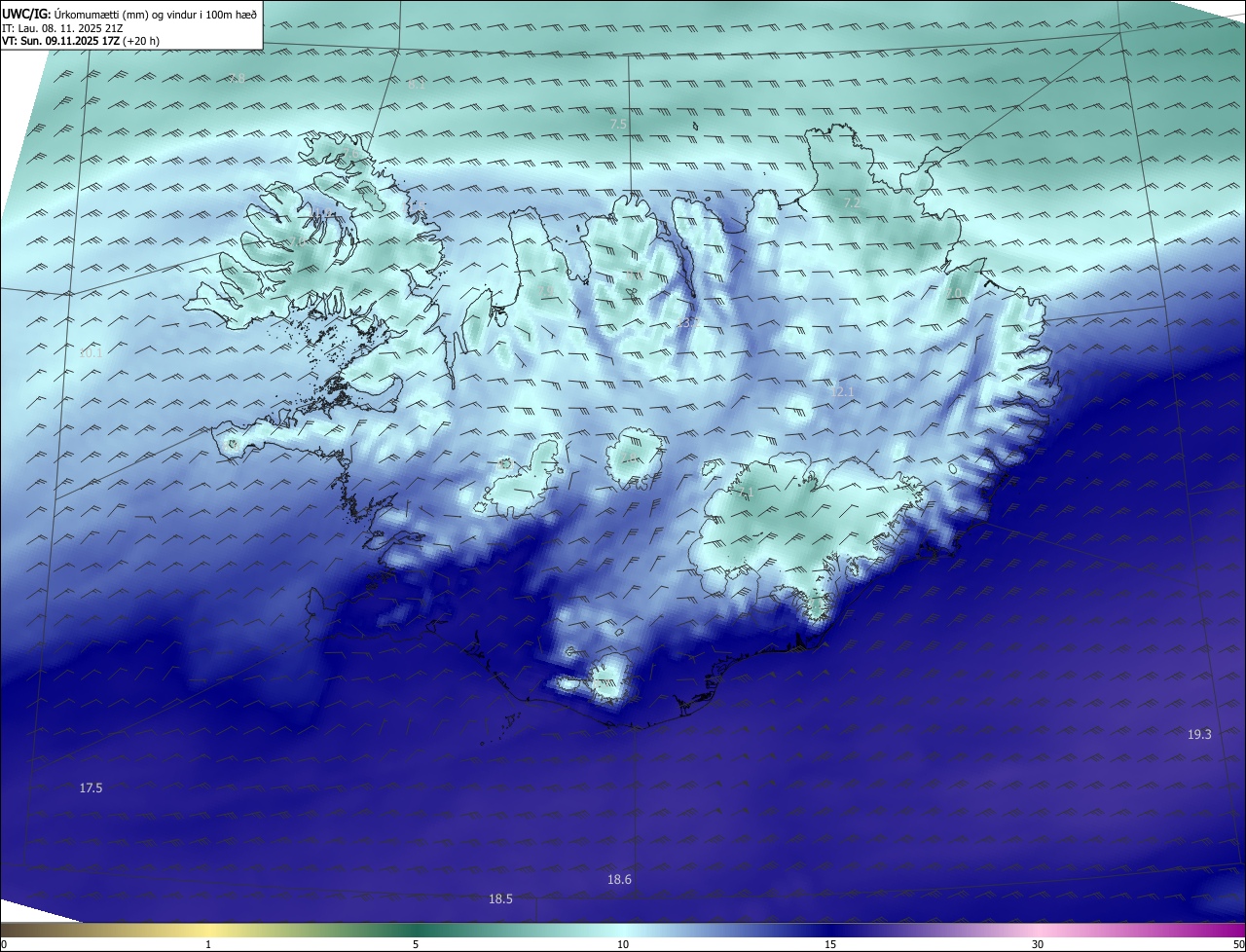Click the 'IT: Lau. 08. 11. 2025 21Z' line
This screenshot has width=1246, height=952.
(x=61, y=28)
